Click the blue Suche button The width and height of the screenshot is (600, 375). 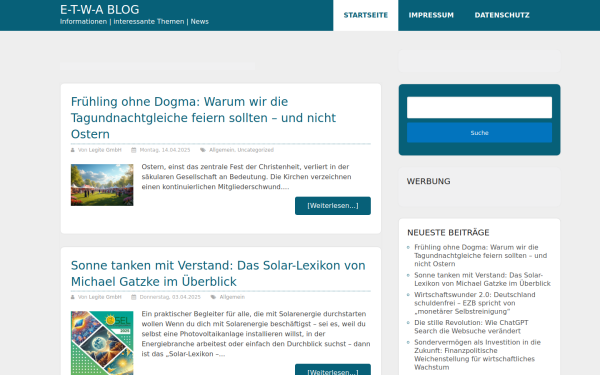point(479,133)
